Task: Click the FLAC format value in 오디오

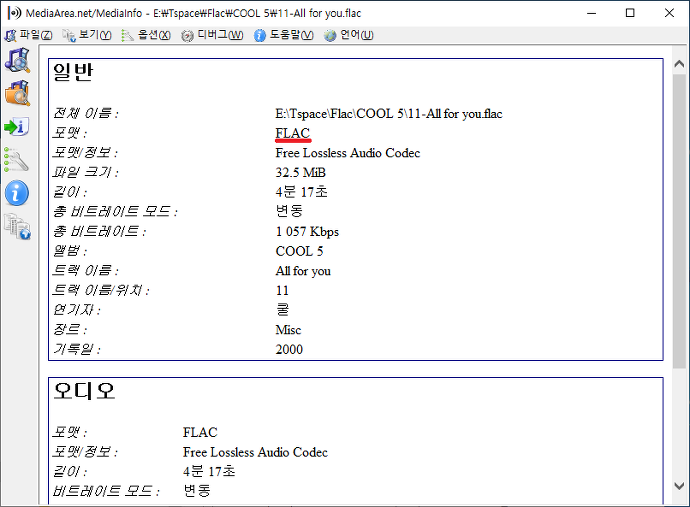Action: pyautogui.click(x=200, y=432)
